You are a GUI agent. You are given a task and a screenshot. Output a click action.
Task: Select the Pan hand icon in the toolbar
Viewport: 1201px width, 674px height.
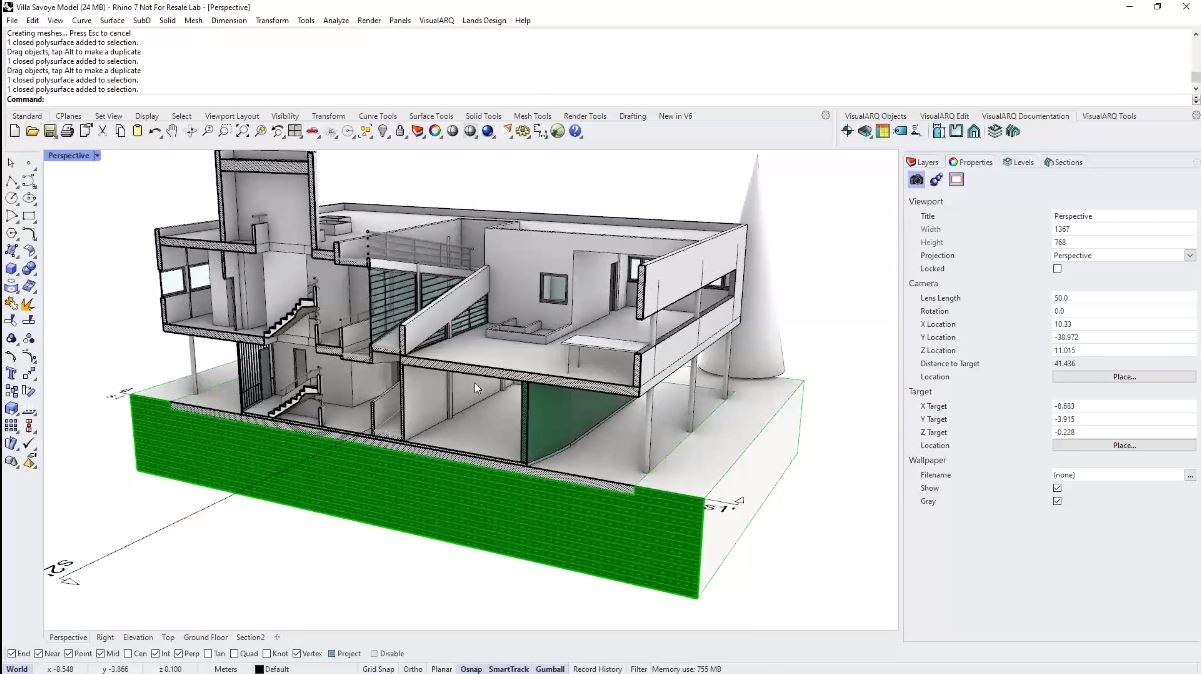pyautogui.click(x=172, y=130)
